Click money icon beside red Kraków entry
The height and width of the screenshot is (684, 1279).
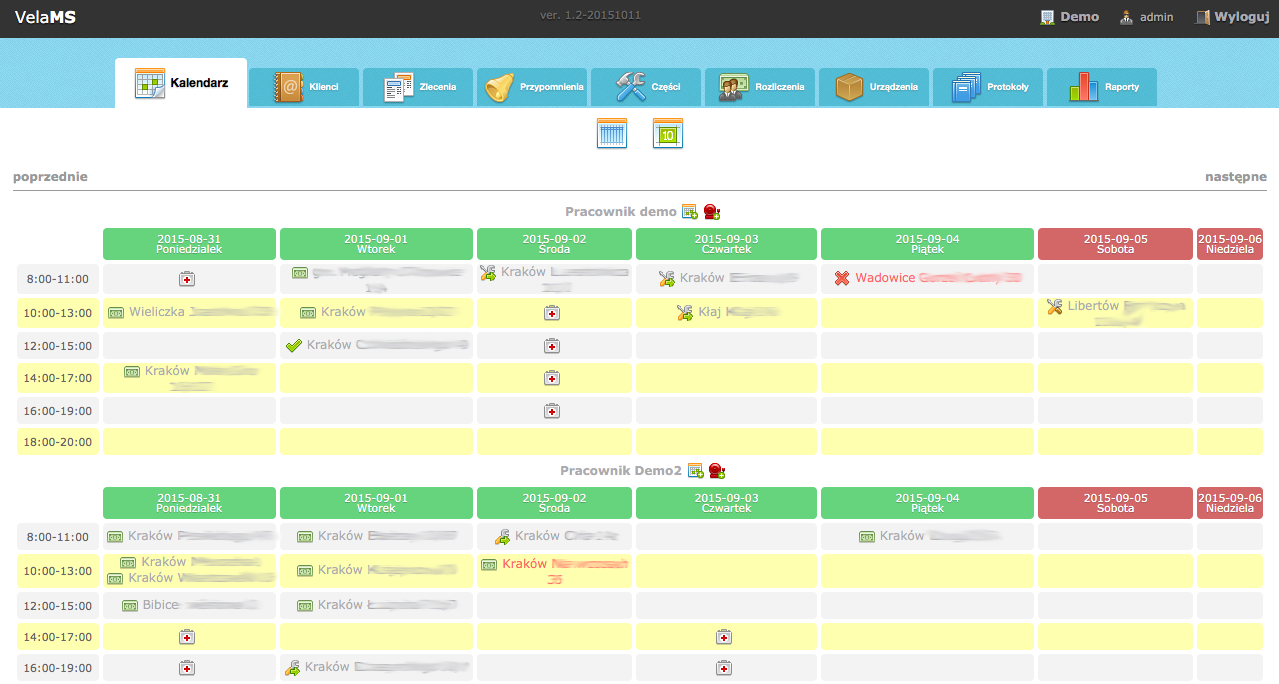pos(489,565)
